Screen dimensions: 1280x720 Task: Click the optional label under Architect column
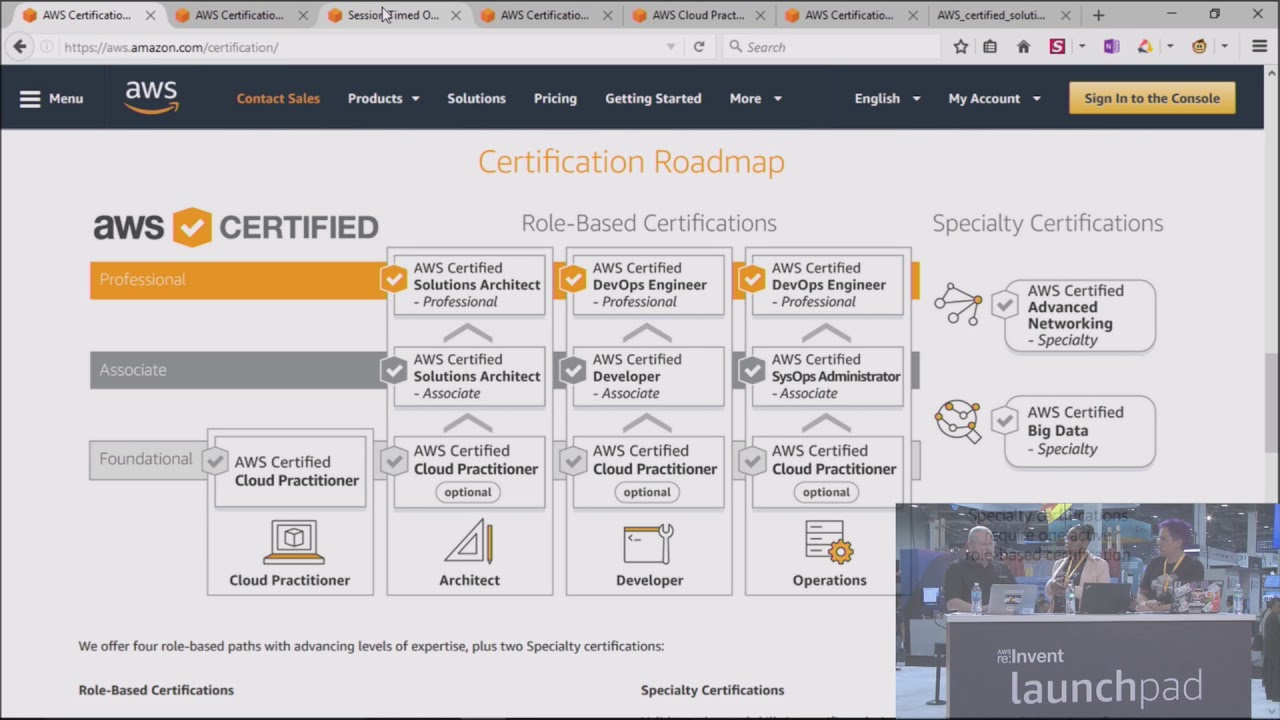coord(468,492)
